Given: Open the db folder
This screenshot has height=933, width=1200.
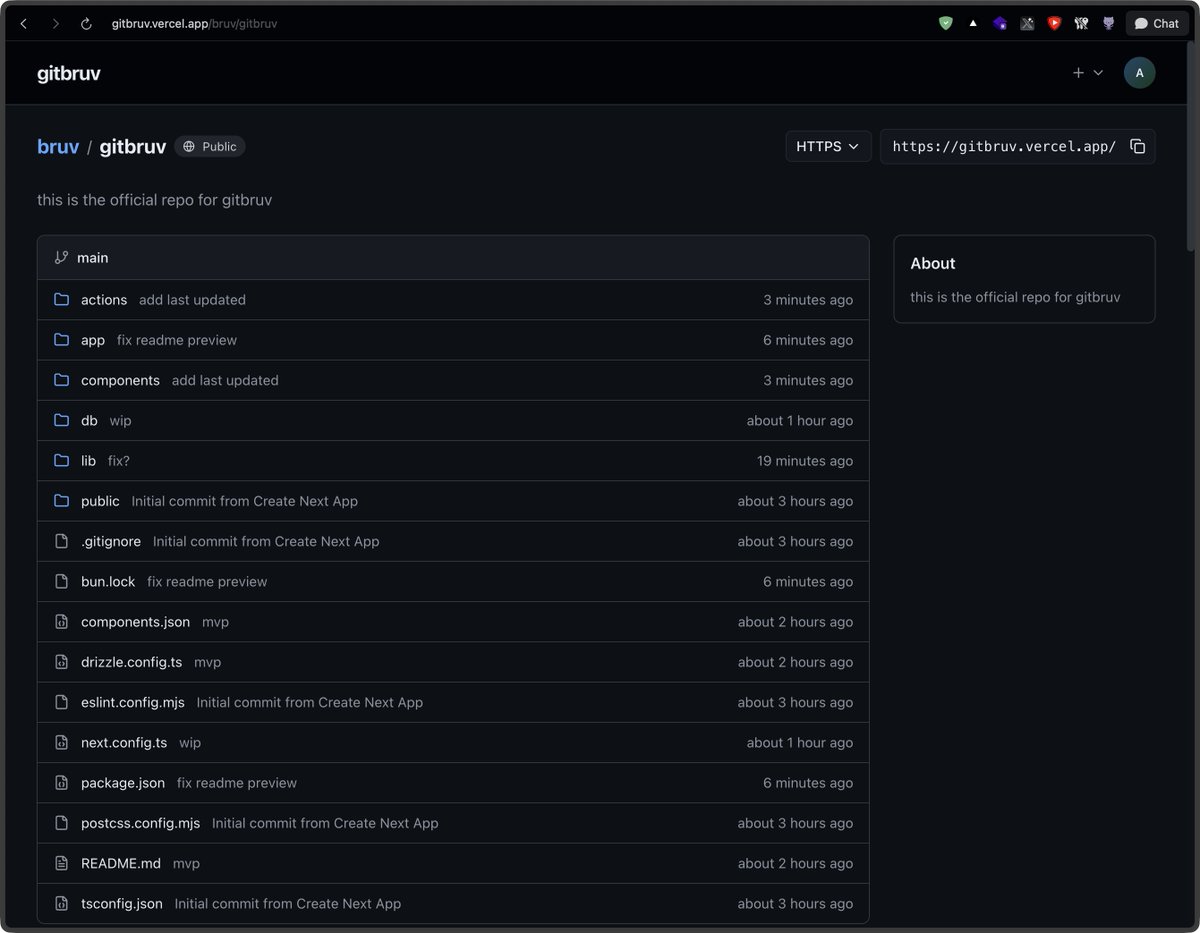Looking at the screenshot, I should pyautogui.click(x=89, y=421).
